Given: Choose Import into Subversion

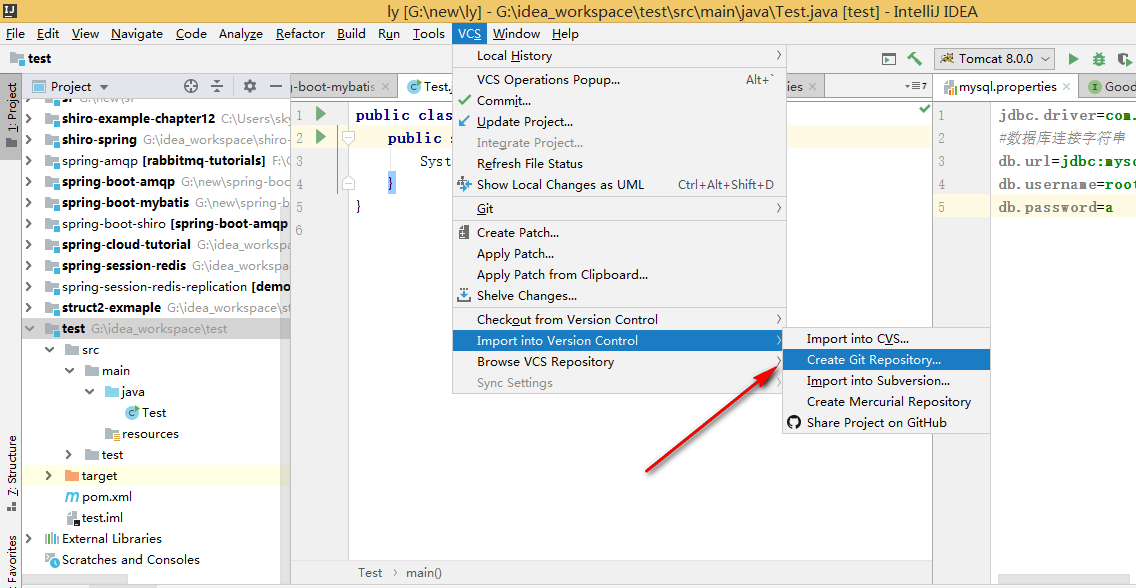Looking at the screenshot, I should (x=886, y=380).
